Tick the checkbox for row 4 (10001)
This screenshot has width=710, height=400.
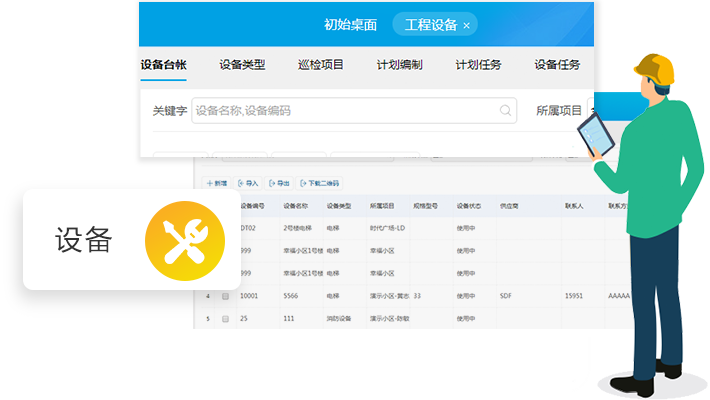[226, 297]
